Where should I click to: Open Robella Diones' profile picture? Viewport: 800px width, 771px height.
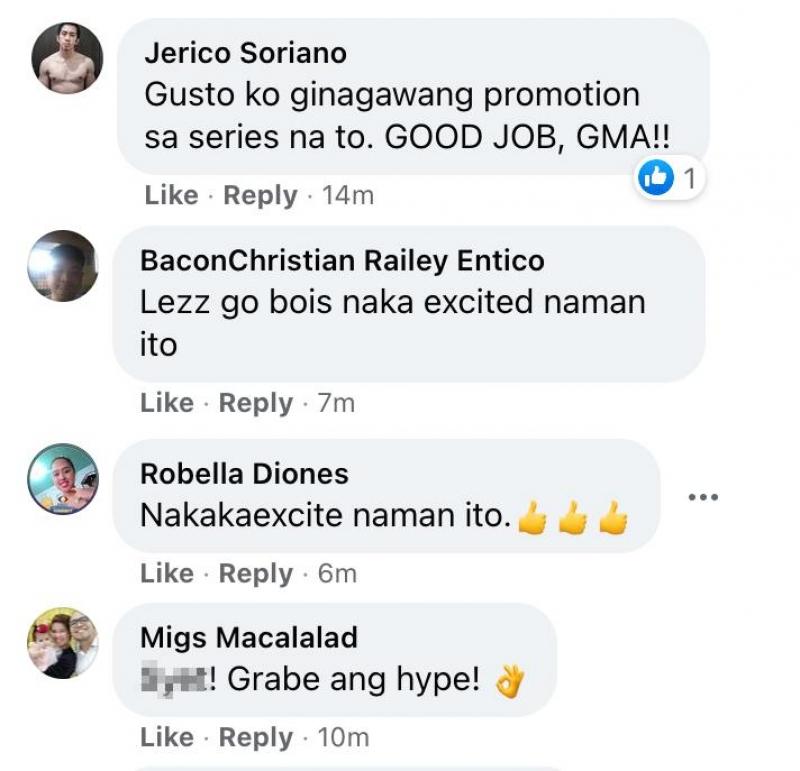[63, 479]
